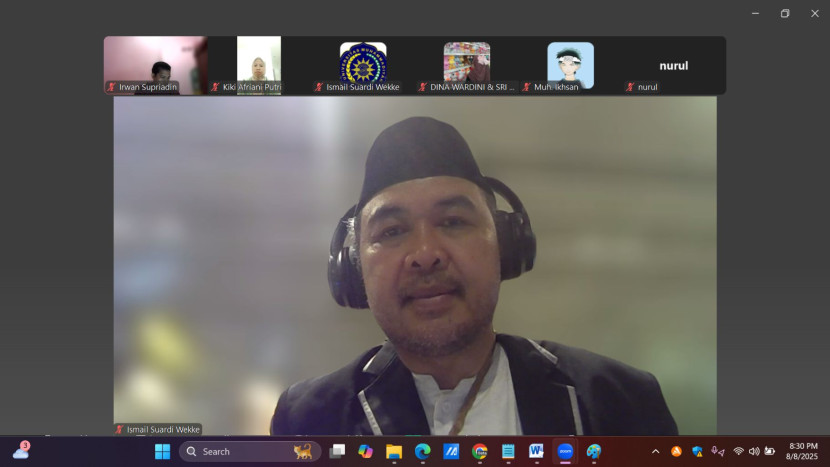Open Microsoft Edge from the taskbar
Viewport: 830px width, 467px height.
pyautogui.click(x=423, y=451)
